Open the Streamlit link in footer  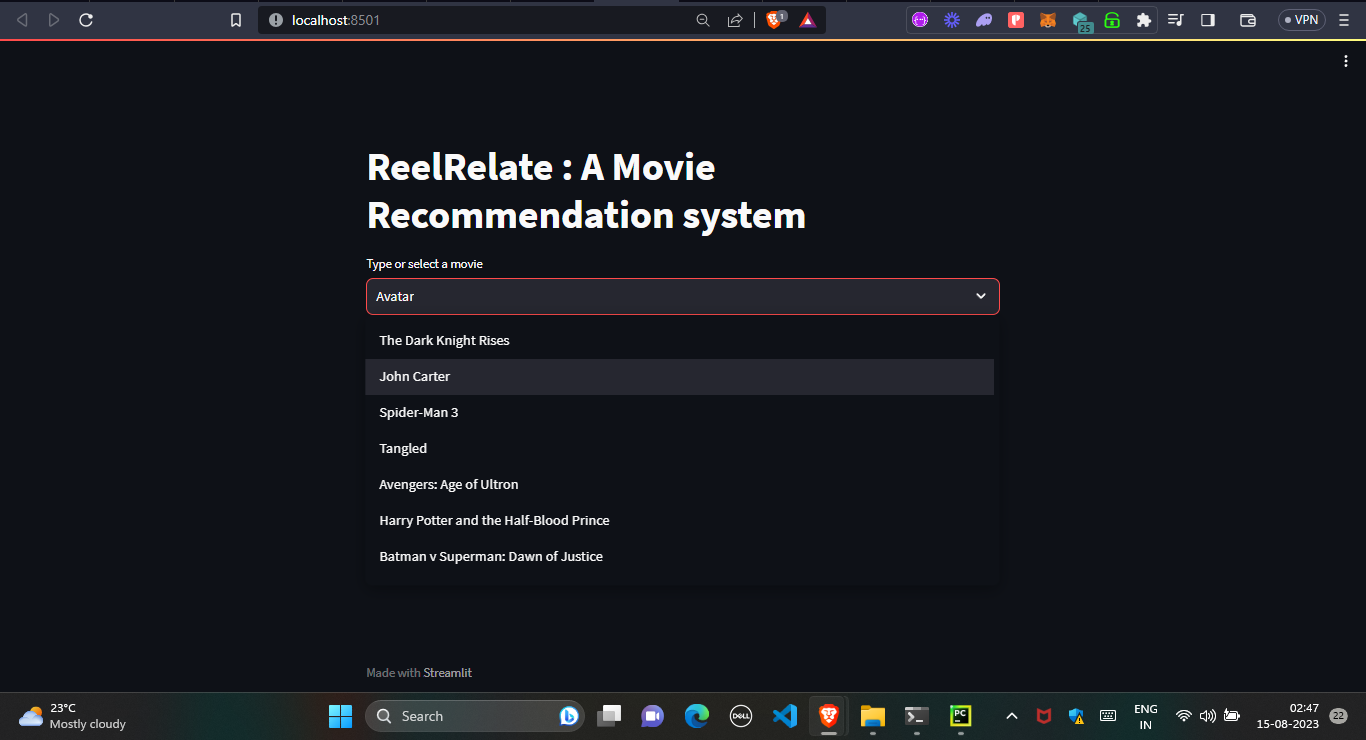click(x=448, y=672)
